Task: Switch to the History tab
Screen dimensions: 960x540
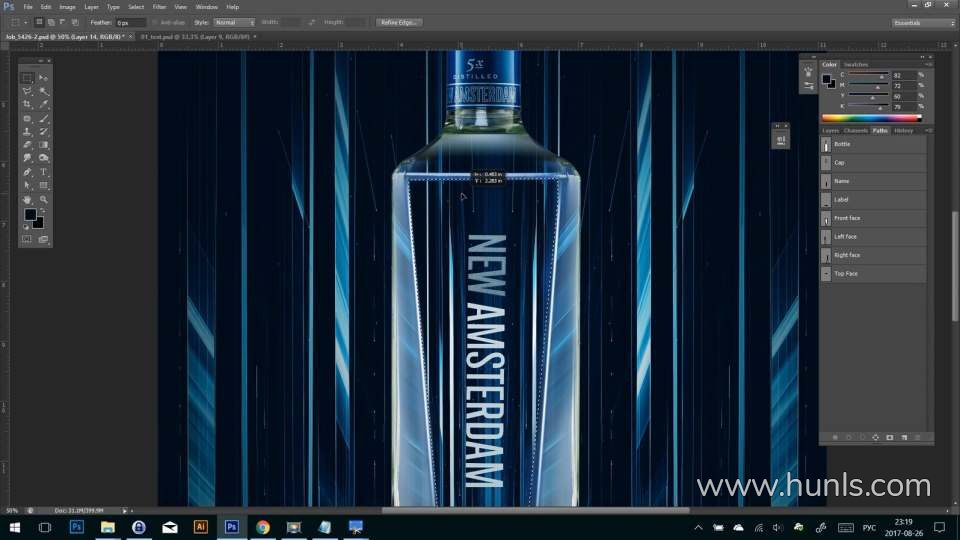Action: pos(903,130)
